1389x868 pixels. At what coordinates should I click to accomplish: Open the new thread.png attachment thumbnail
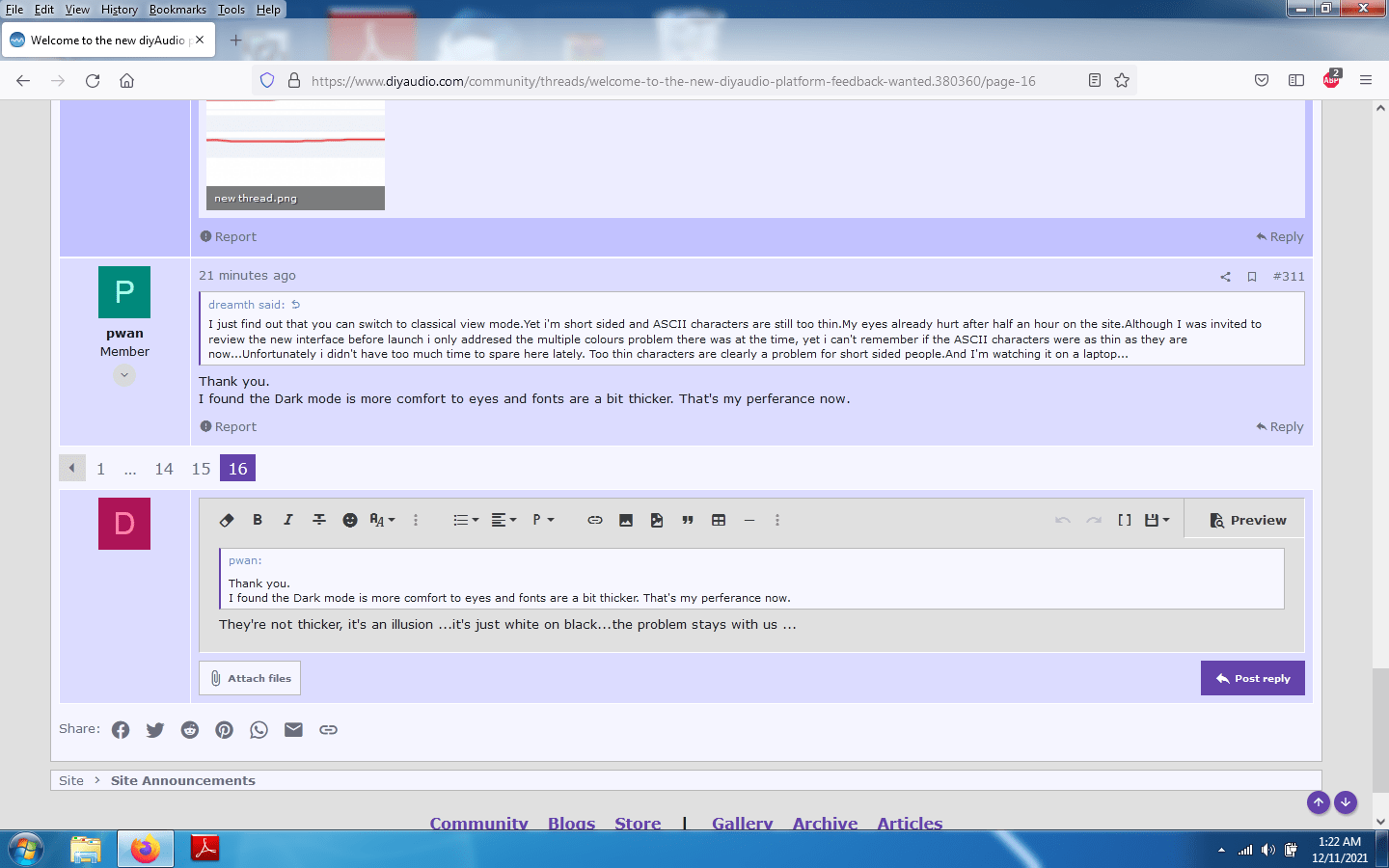point(295,154)
